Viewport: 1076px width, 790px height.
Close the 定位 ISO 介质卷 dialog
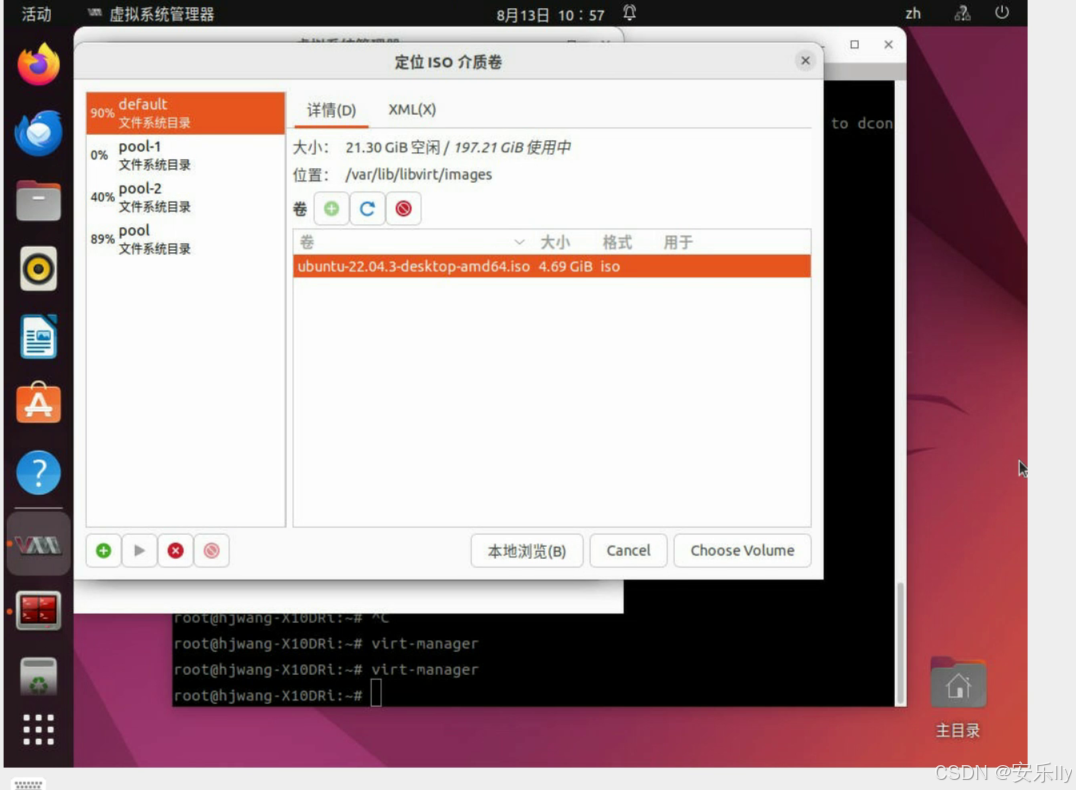[805, 60]
